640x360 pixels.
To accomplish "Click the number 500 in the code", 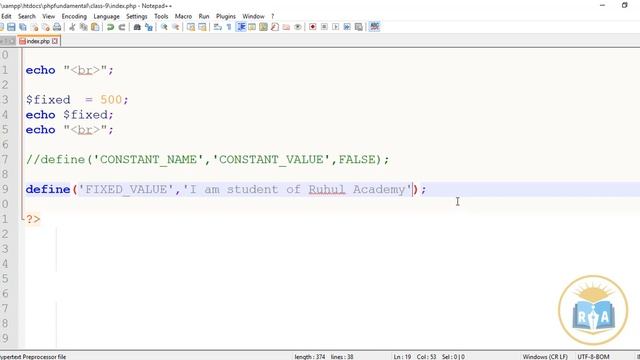I will [x=111, y=100].
